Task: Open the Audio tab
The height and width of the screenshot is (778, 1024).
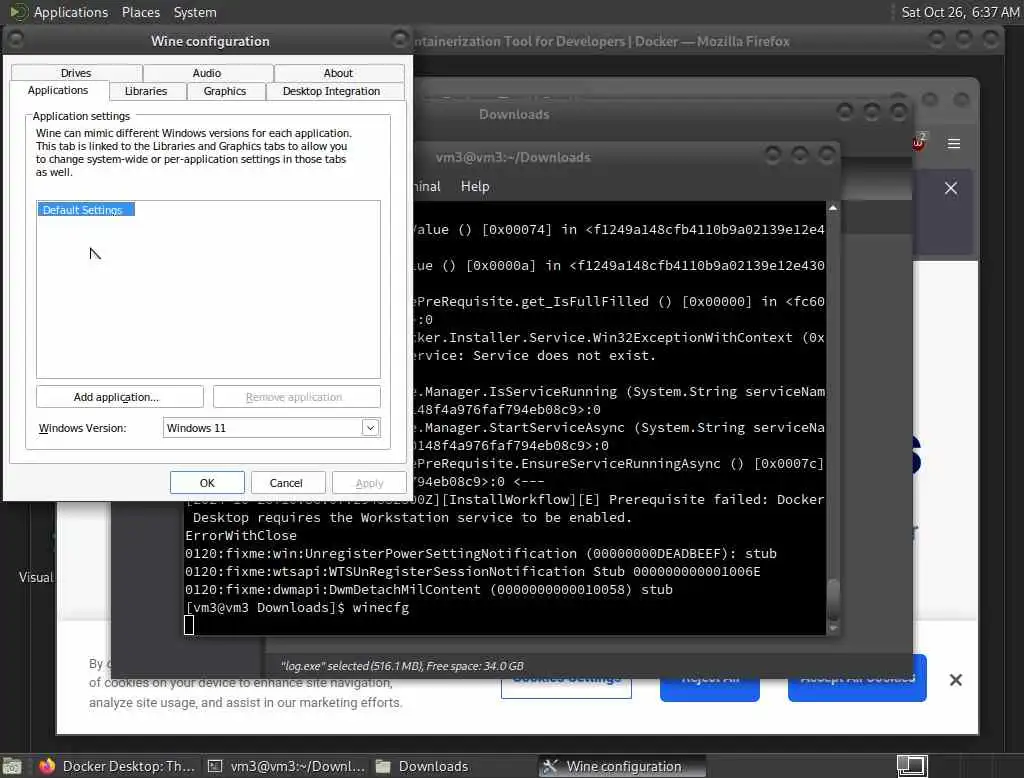Action: [x=207, y=73]
